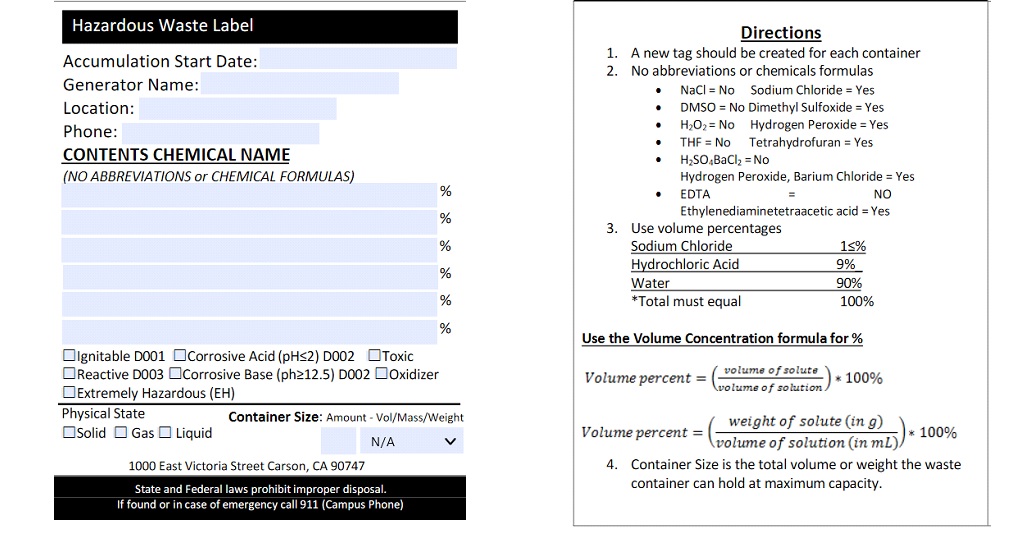Click the Directions heading
The image size is (1026, 535).
pyautogui.click(x=781, y=33)
